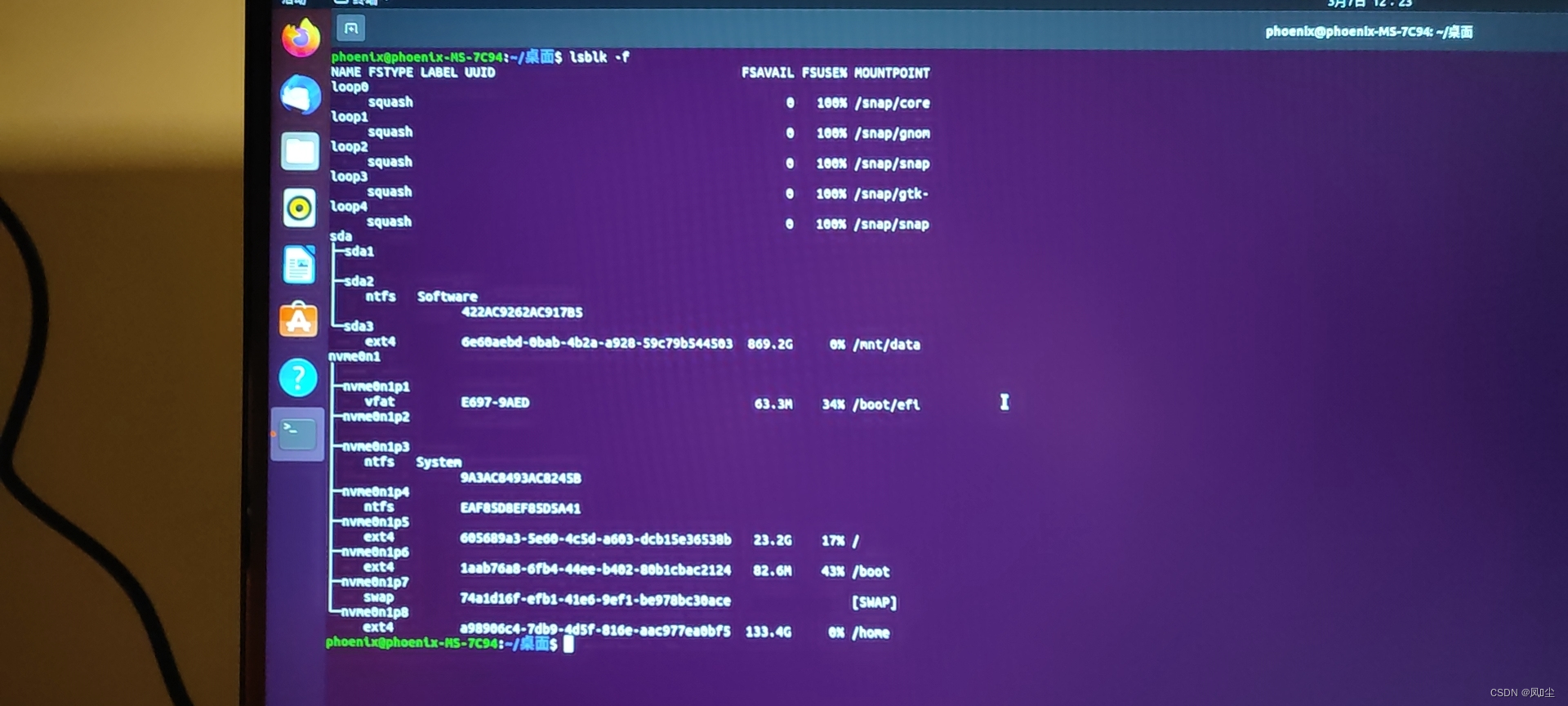The height and width of the screenshot is (706, 1568).
Task: Open a new tab in the terminal header
Action: point(351,29)
